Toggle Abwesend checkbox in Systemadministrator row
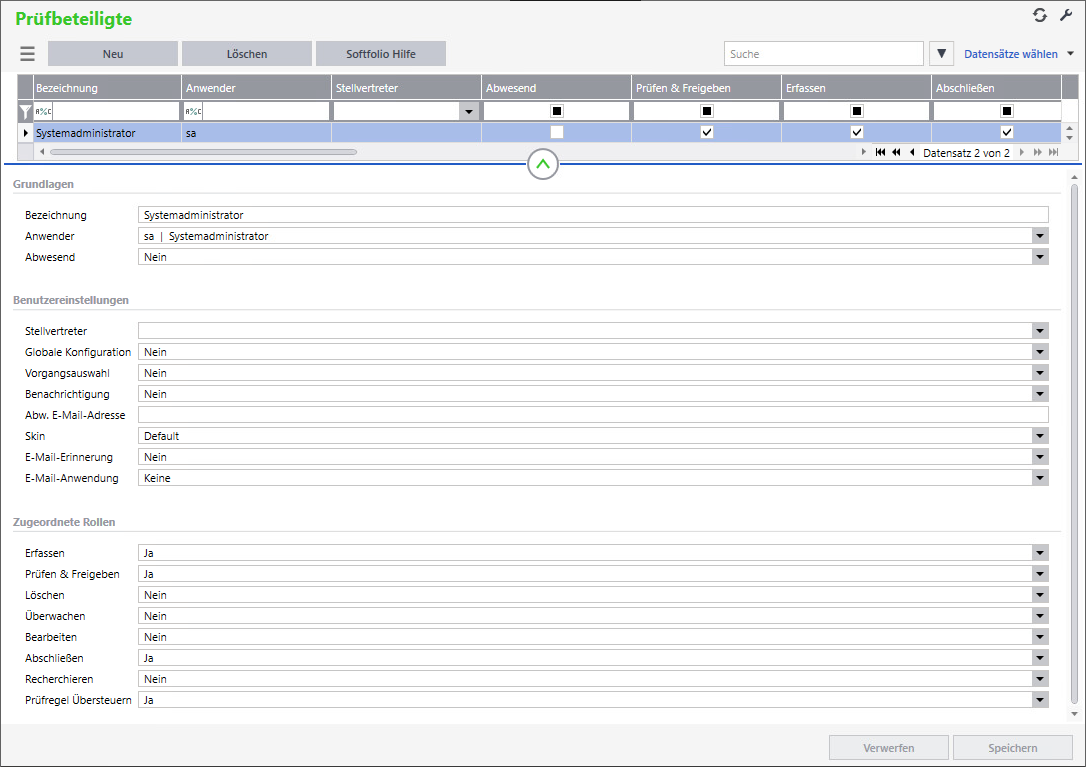 [x=557, y=132]
